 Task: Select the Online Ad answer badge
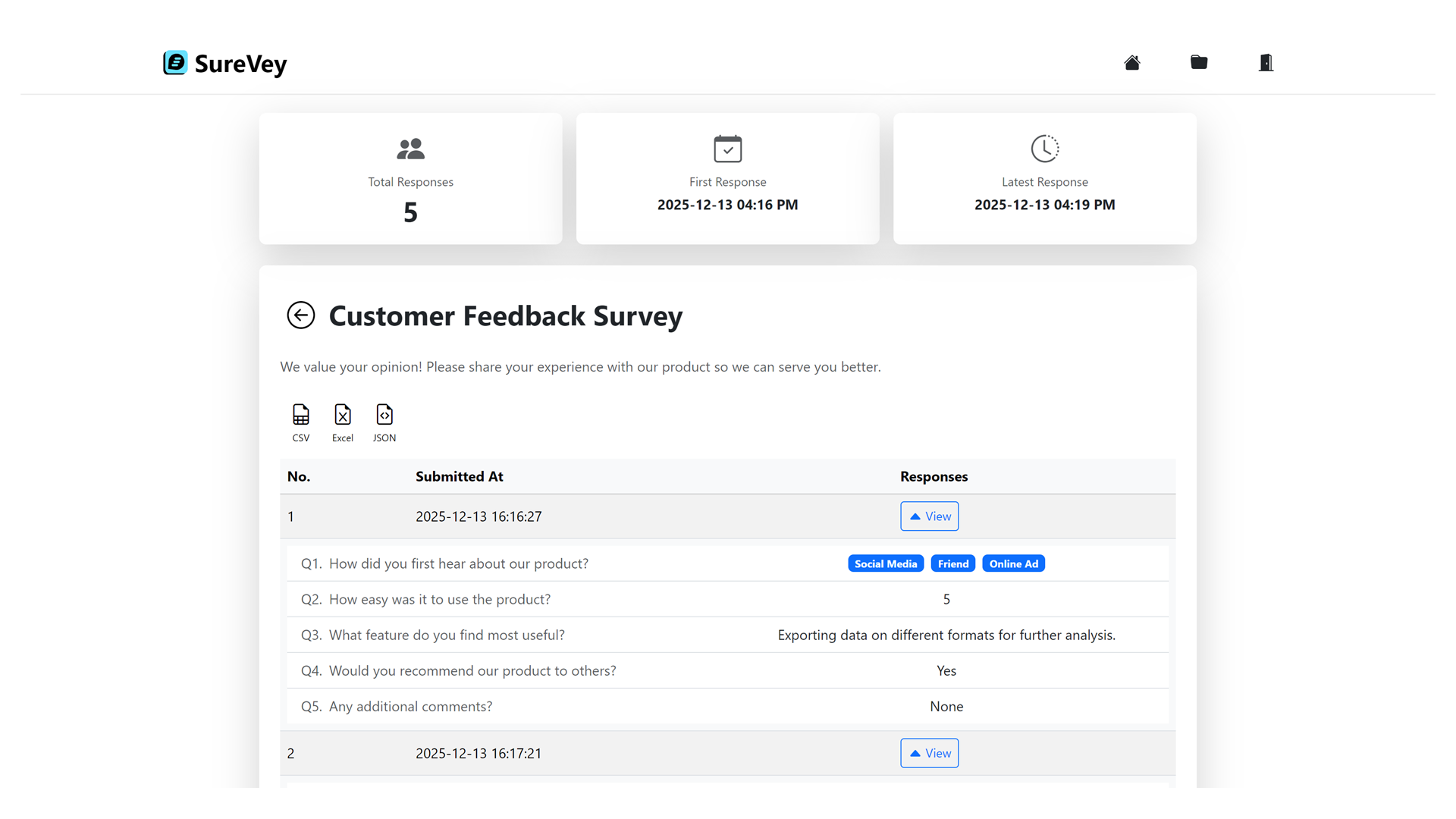click(x=1013, y=563)
